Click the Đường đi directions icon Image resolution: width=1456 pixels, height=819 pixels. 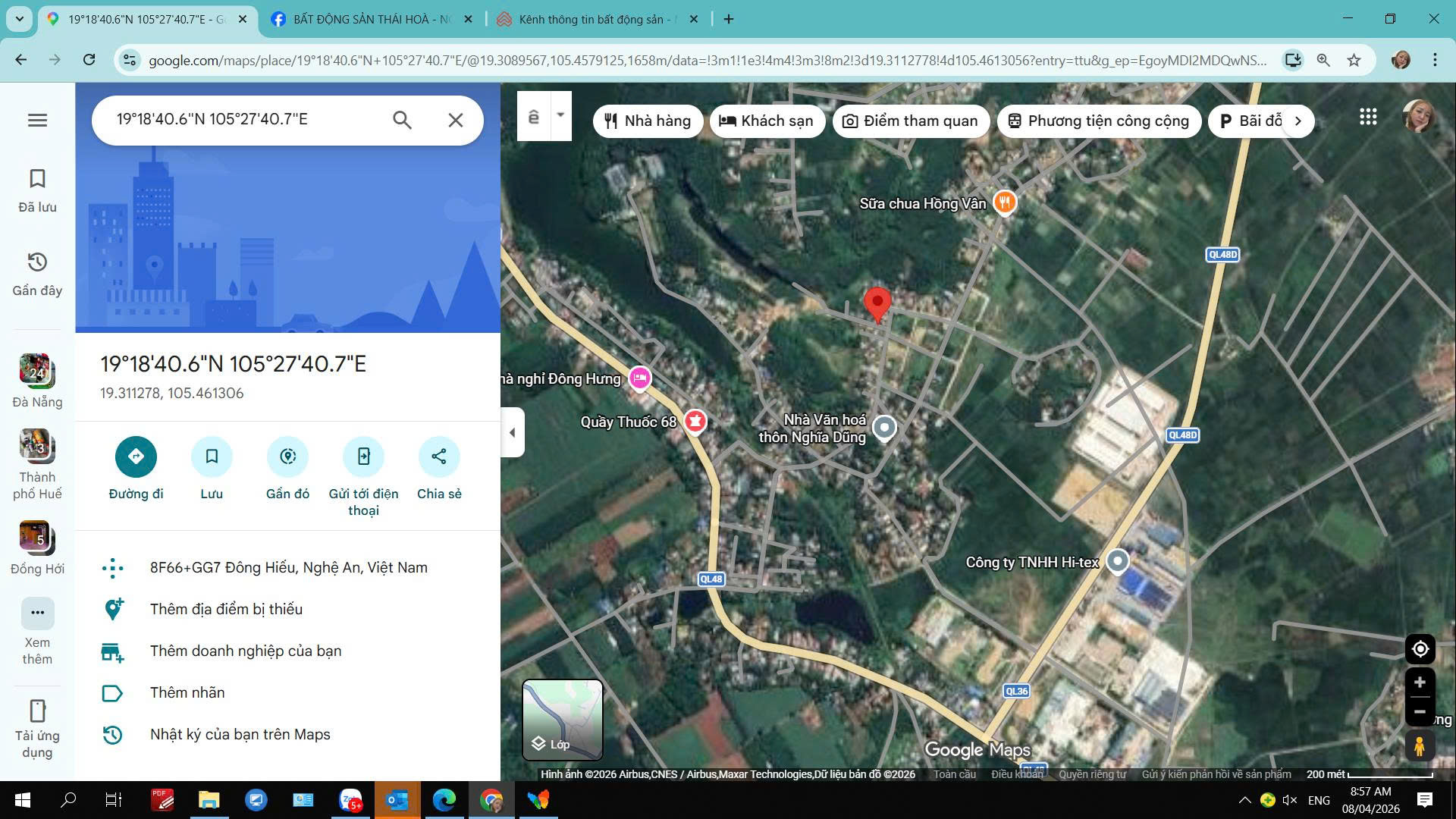tap(136, 457)
